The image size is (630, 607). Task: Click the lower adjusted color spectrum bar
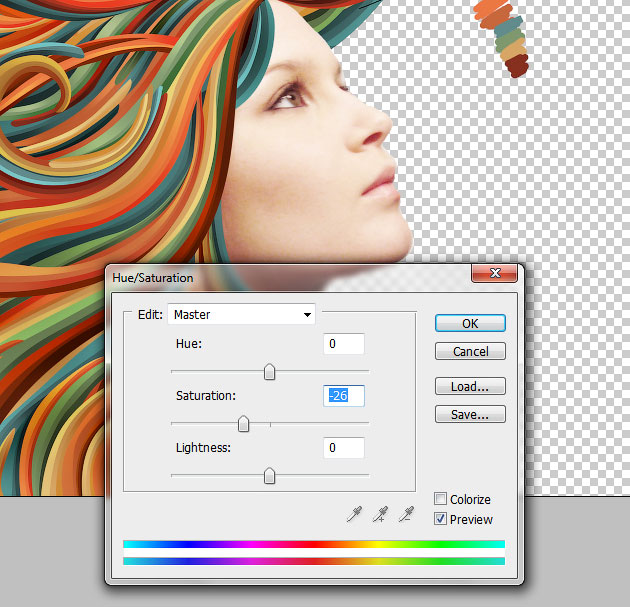pos(314,561)
